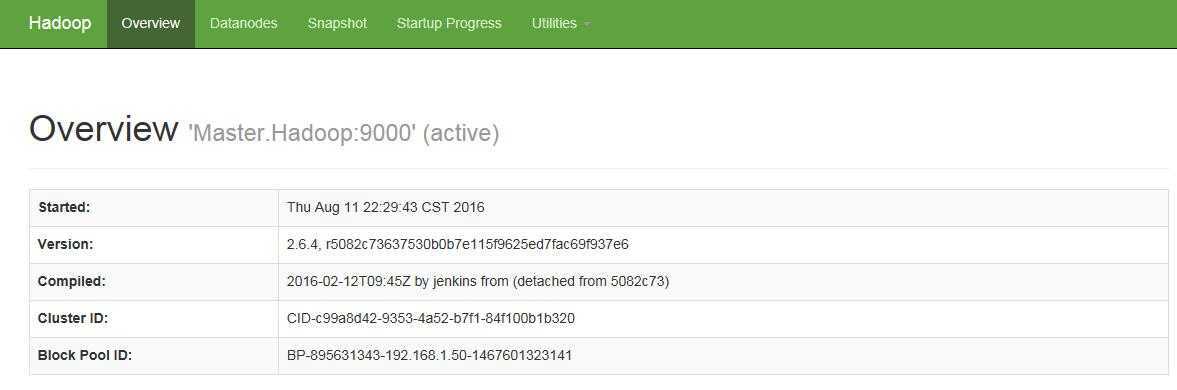Select the 'Master.Hadoop:9000' host text

pyautogui.click(x=302, y=134)
